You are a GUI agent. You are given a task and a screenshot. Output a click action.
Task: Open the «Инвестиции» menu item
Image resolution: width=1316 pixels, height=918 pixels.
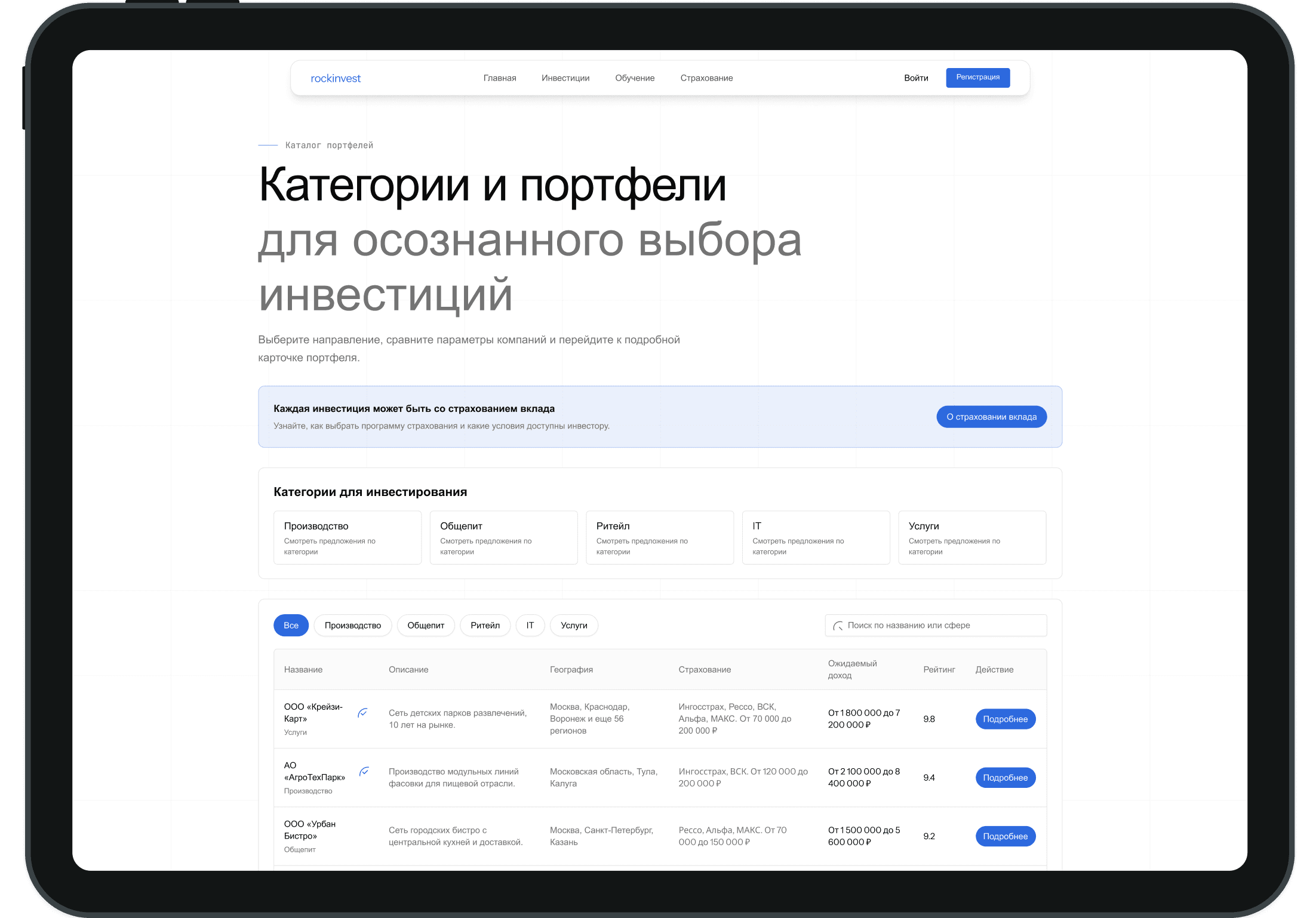pyautogui.click(x=565, y=78)
